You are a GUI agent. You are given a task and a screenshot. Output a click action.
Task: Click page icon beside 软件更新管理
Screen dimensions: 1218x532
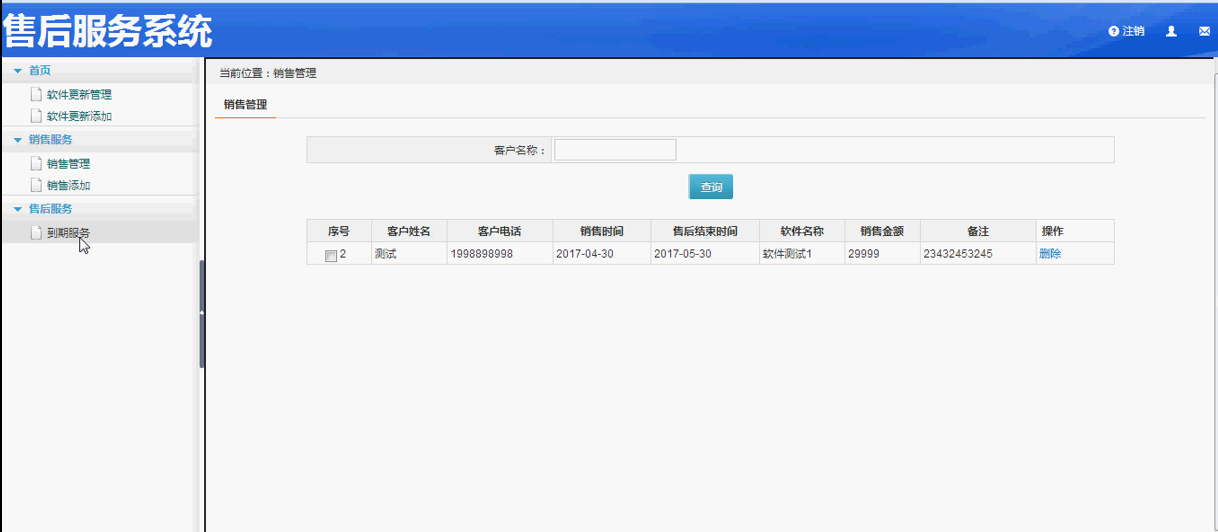pos(36,95)
